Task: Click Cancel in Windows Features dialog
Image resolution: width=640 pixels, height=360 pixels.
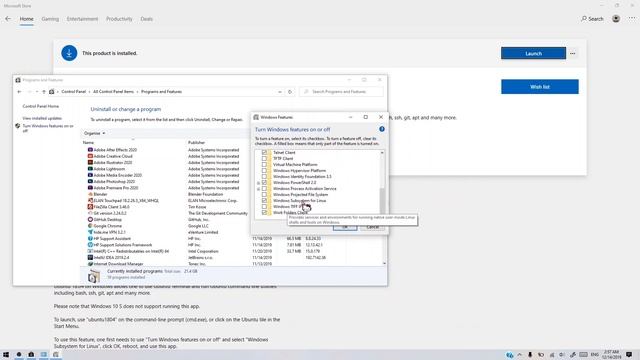Action: [x=372, y=227]
